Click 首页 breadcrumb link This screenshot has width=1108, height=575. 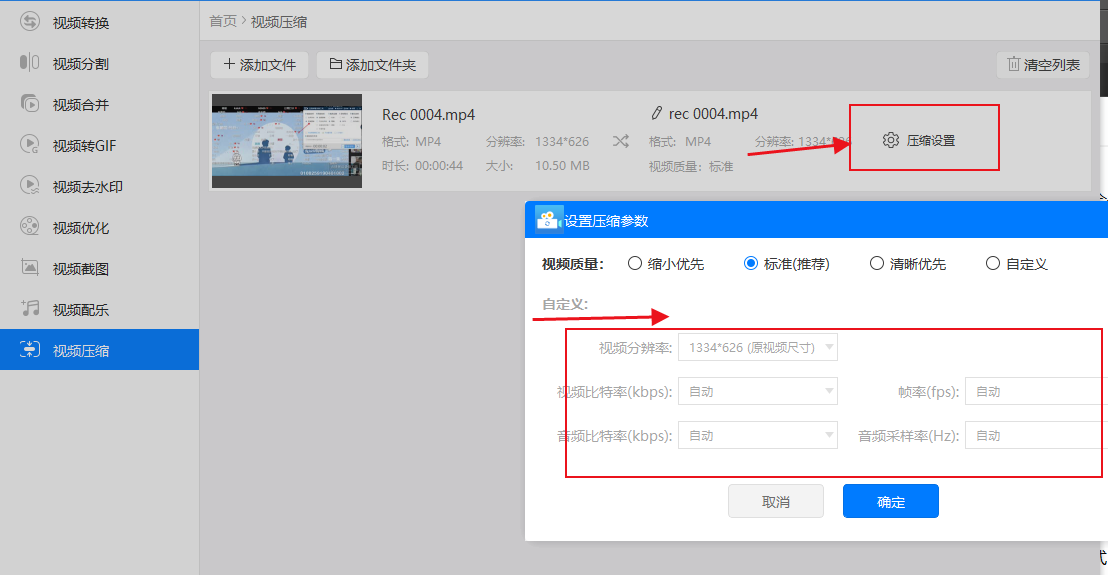tap(223, 21)
